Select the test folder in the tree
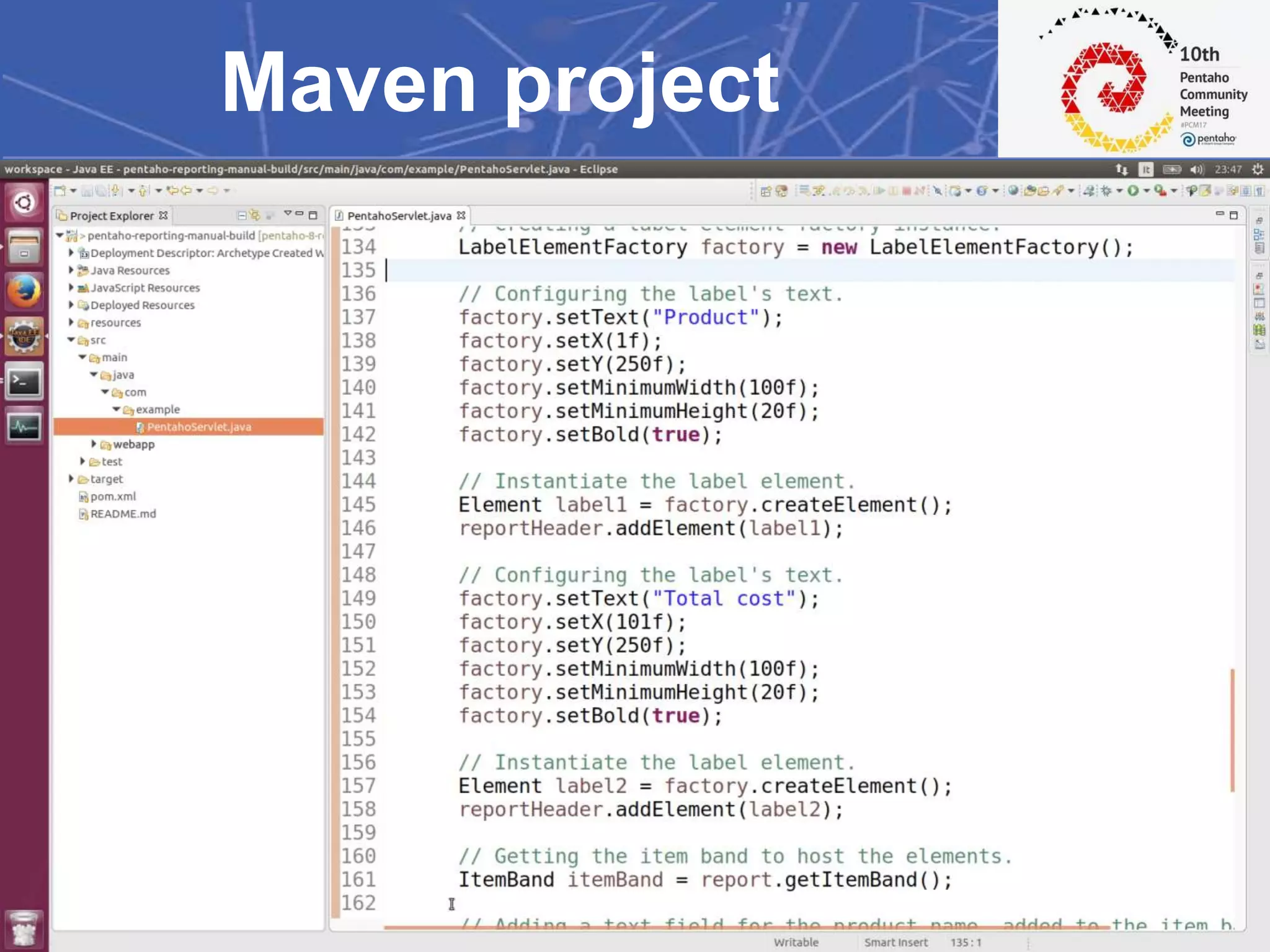This screenshot has width=1270, height=952. 112,462
